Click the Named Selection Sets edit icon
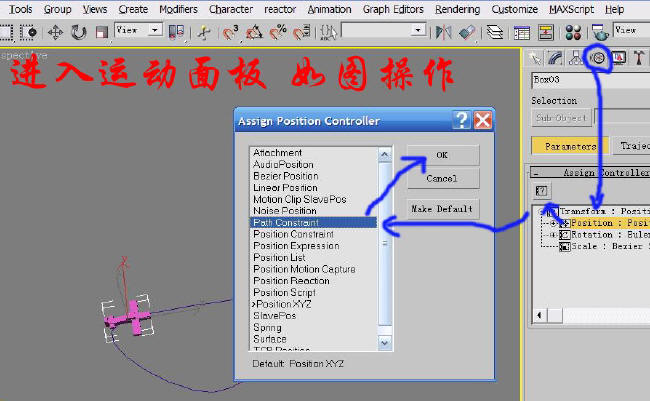 pyautogui.click(x=329, y=32)
